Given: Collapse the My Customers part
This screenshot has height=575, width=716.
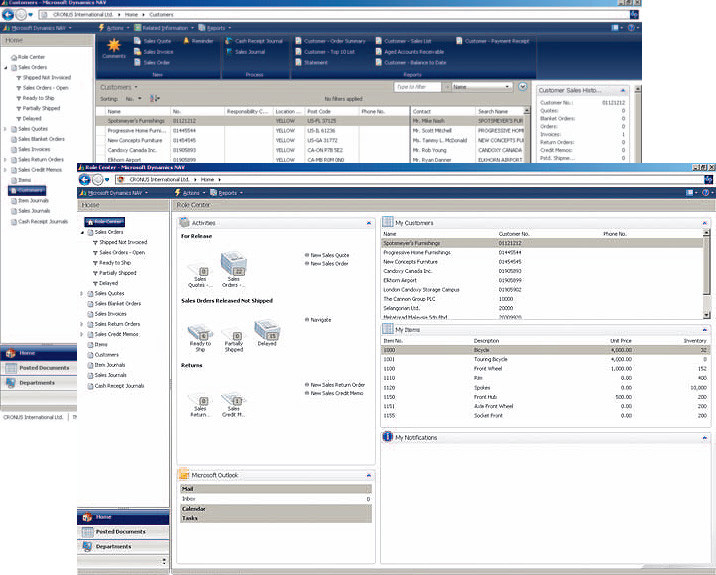Looking at the screenshot, I should pyautogui.click(x=705, y=223).
